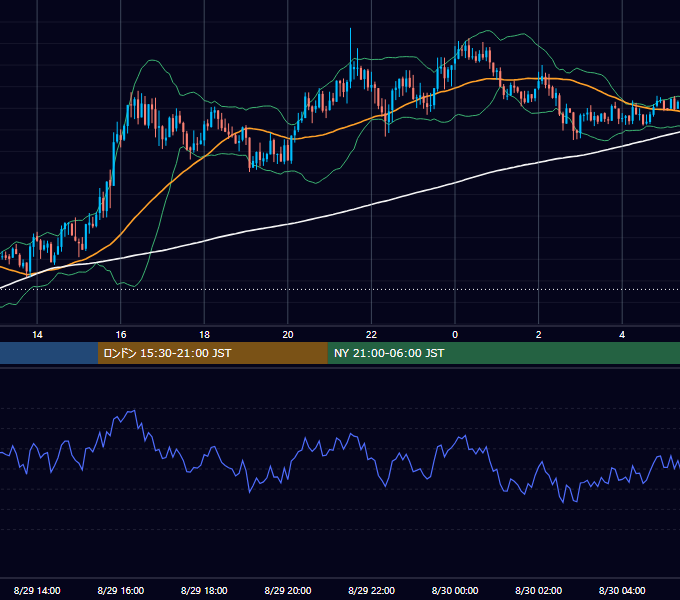Click the 22 hour label on chart axis

click(371, 335)
